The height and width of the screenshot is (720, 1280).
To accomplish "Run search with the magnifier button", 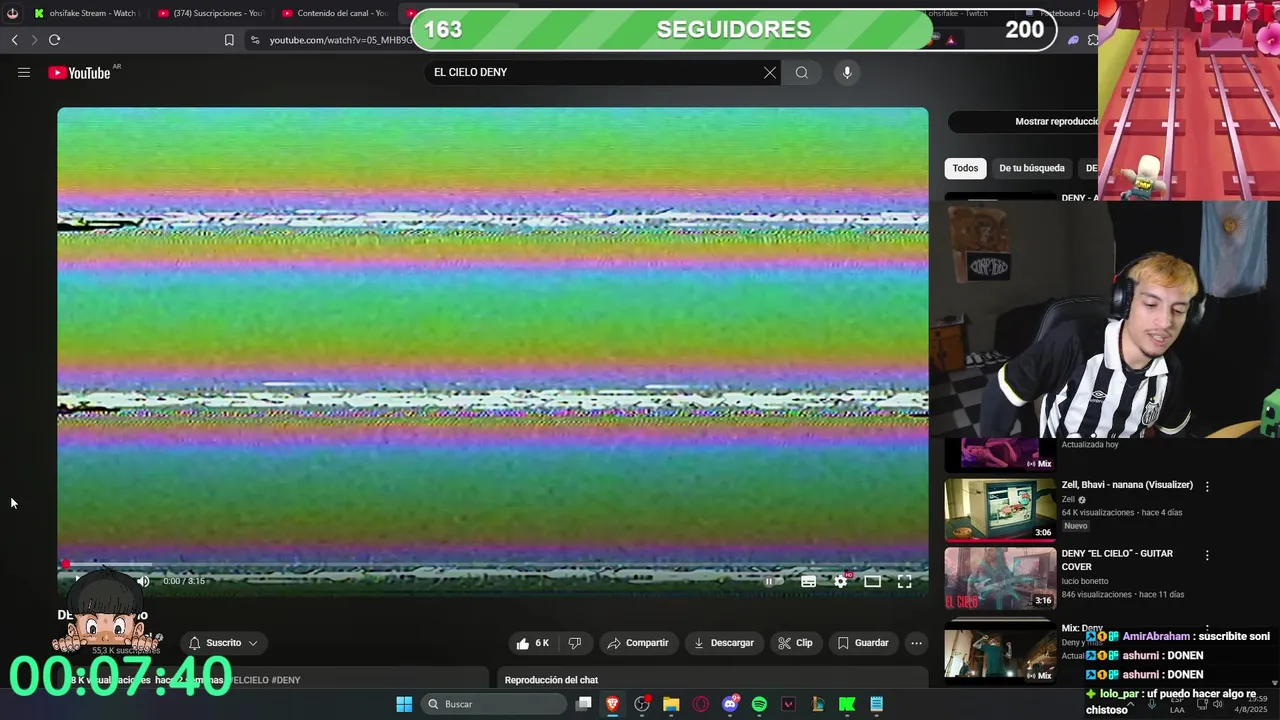I will (801, 72).
